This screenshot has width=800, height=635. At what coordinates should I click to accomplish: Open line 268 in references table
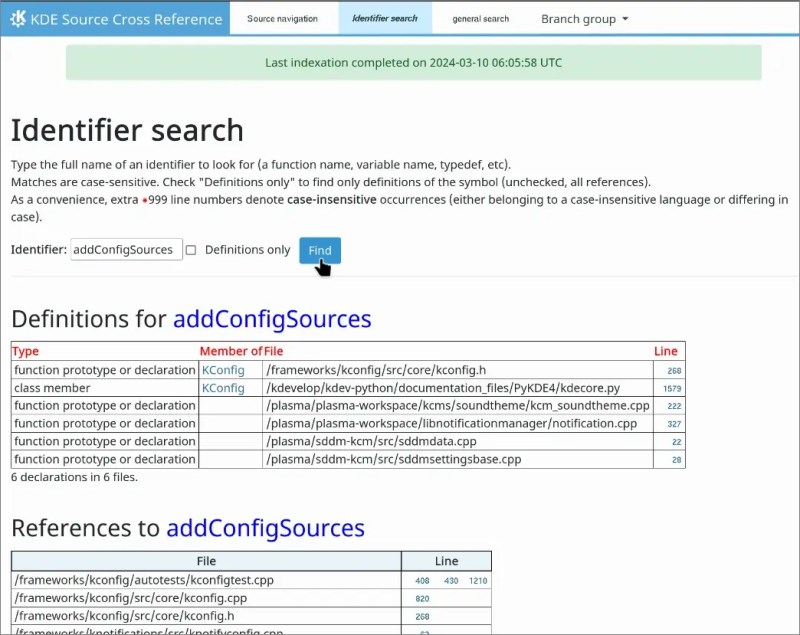tap(422, 617)
